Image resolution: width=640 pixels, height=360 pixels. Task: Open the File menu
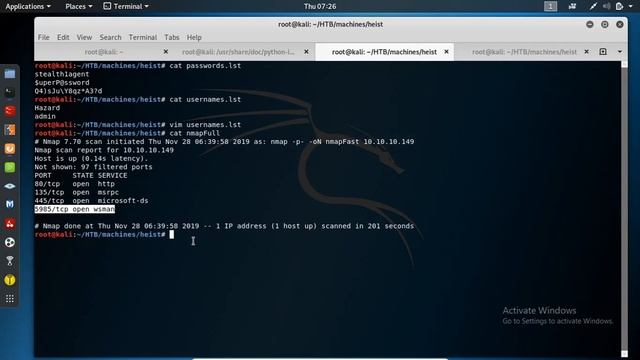(44, 37)
